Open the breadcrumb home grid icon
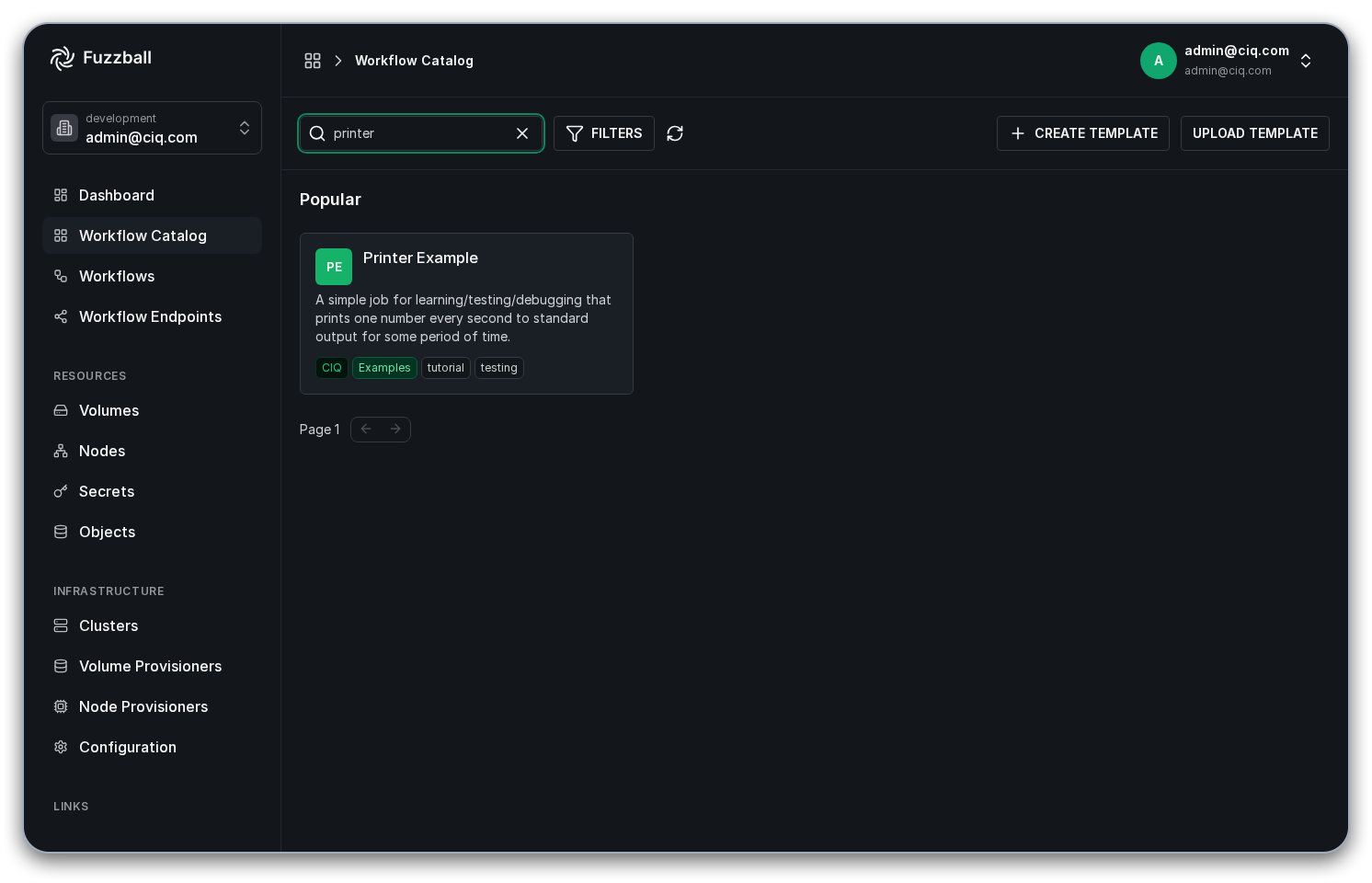 (313, 61)
